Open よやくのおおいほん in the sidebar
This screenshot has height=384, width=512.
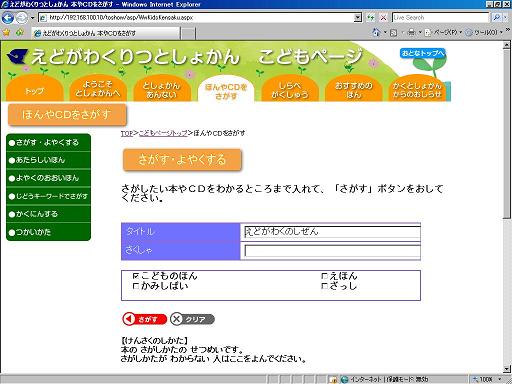(48, 178)
